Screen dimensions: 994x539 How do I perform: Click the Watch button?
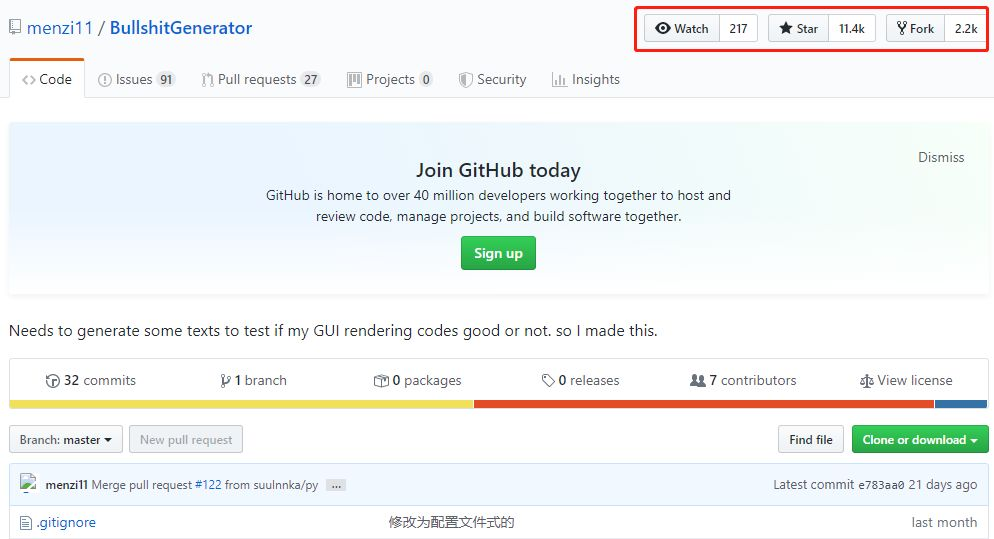click(682, 29)
